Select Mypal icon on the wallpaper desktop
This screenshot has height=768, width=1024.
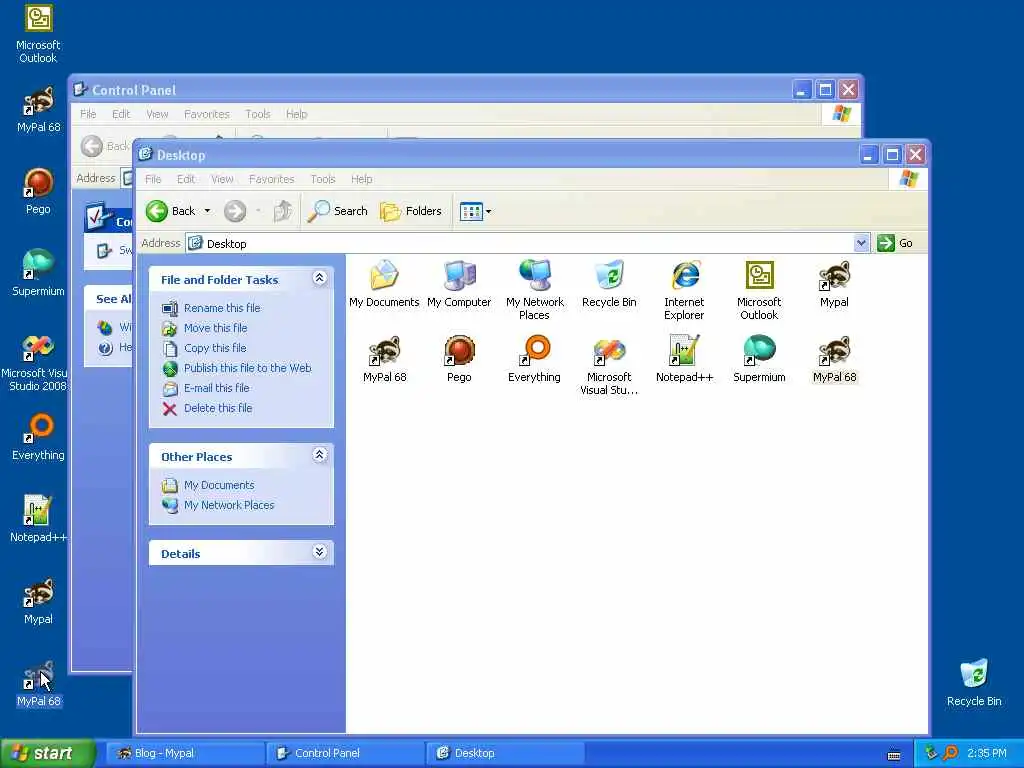point(38,601)
